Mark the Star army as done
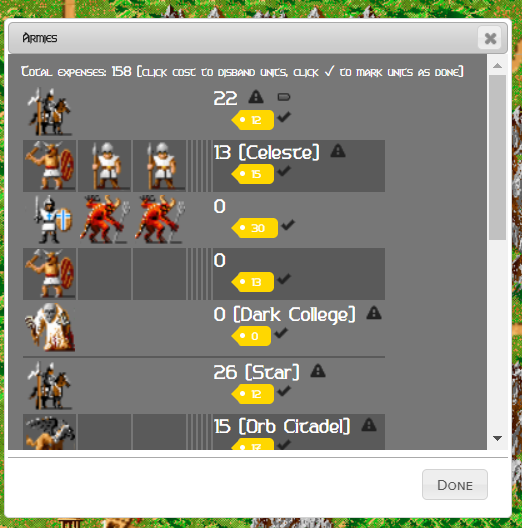 [284, 391]
